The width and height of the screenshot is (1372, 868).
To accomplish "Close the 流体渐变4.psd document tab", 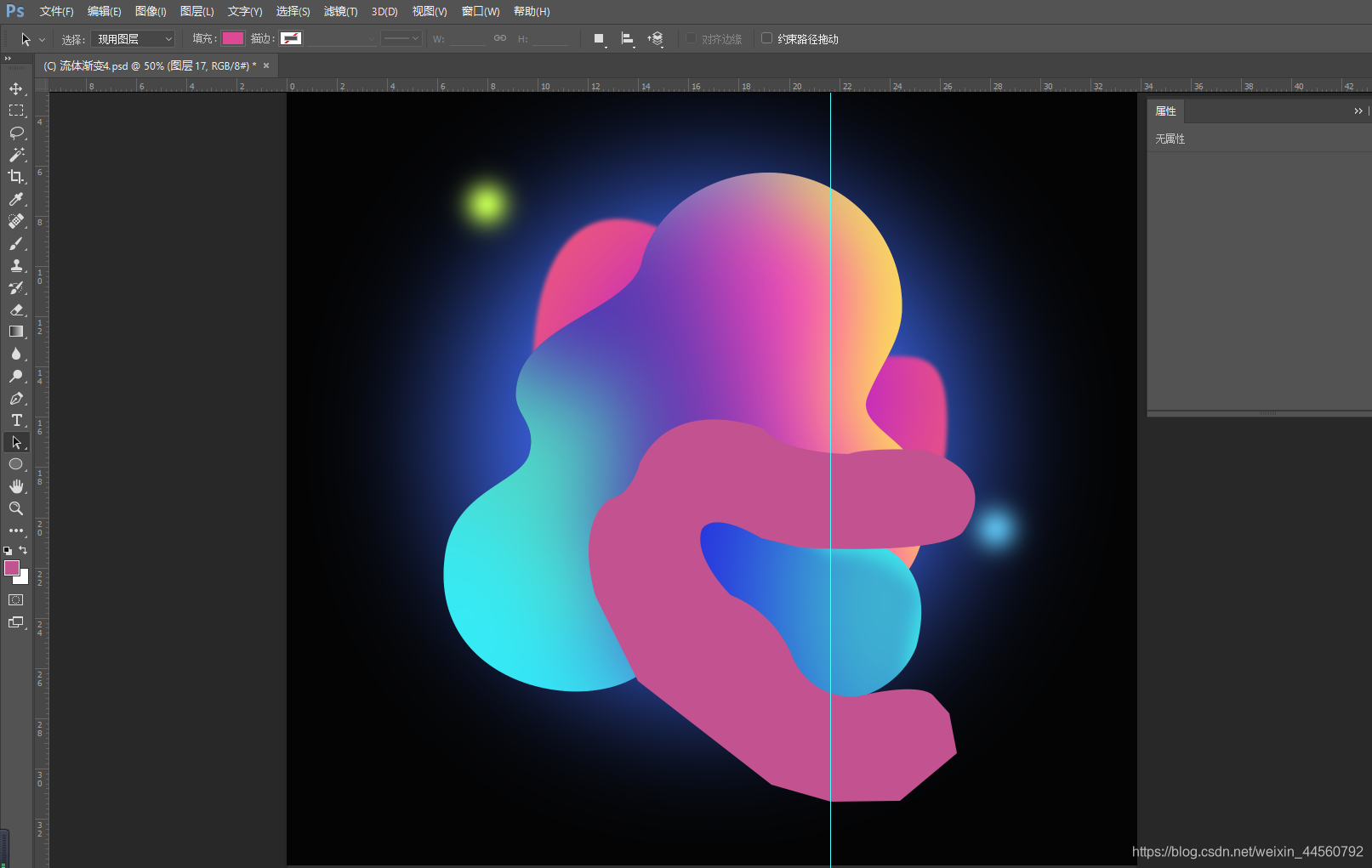I will tap(266, 65).
